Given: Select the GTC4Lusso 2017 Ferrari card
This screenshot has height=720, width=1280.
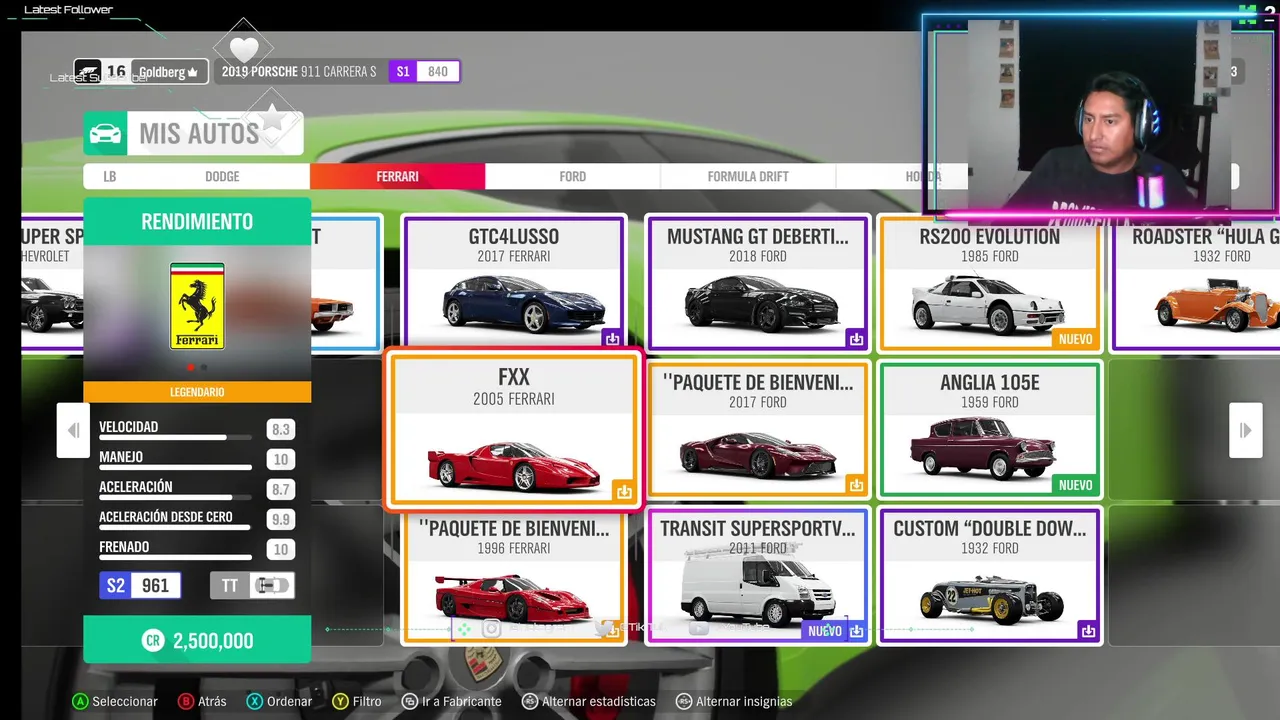Looking at the screenshot, I should (514, 283).
